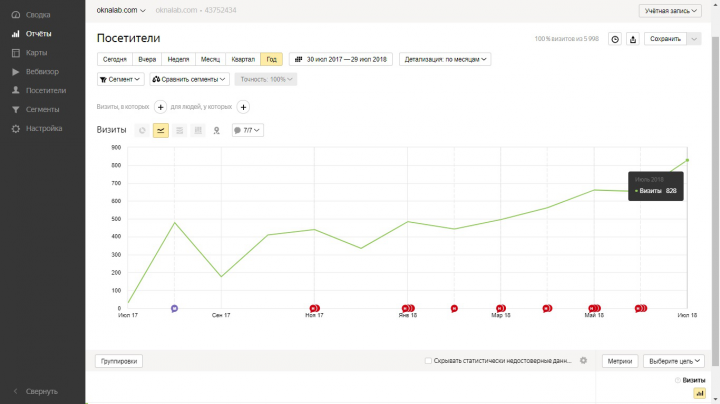
Task: Open the Учётная запись account menu
Action: pyautogui.click(x=670, y=11)
